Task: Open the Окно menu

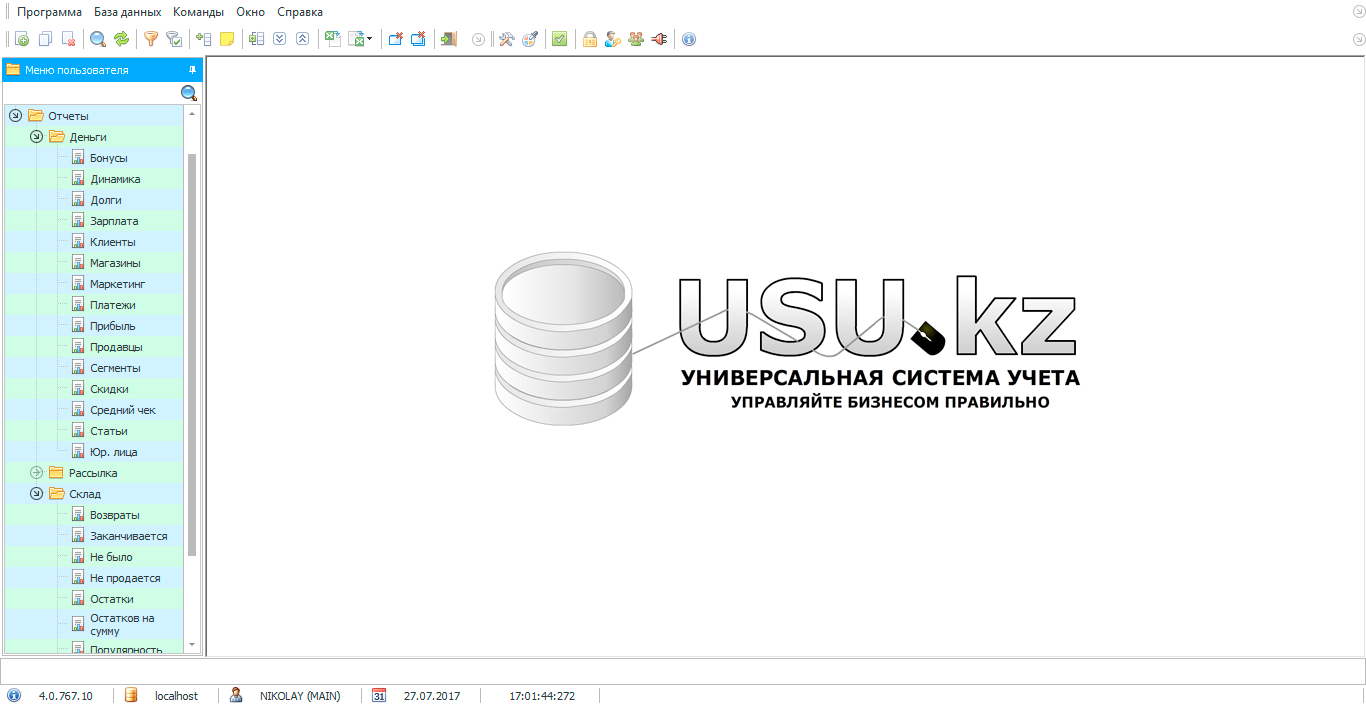Action: (250, 12)
